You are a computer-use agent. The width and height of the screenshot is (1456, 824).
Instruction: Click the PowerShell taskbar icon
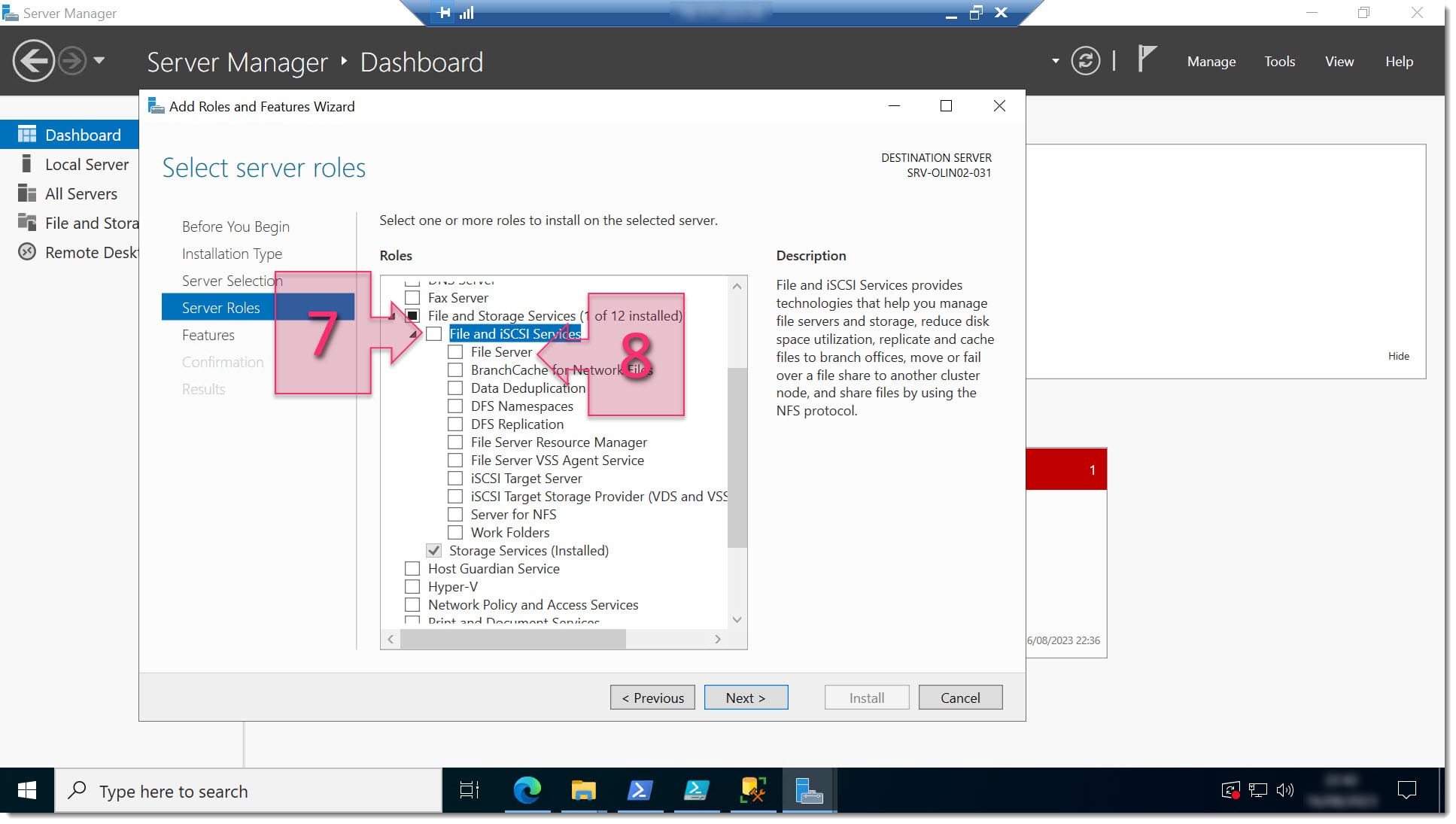tap(641, 791)
